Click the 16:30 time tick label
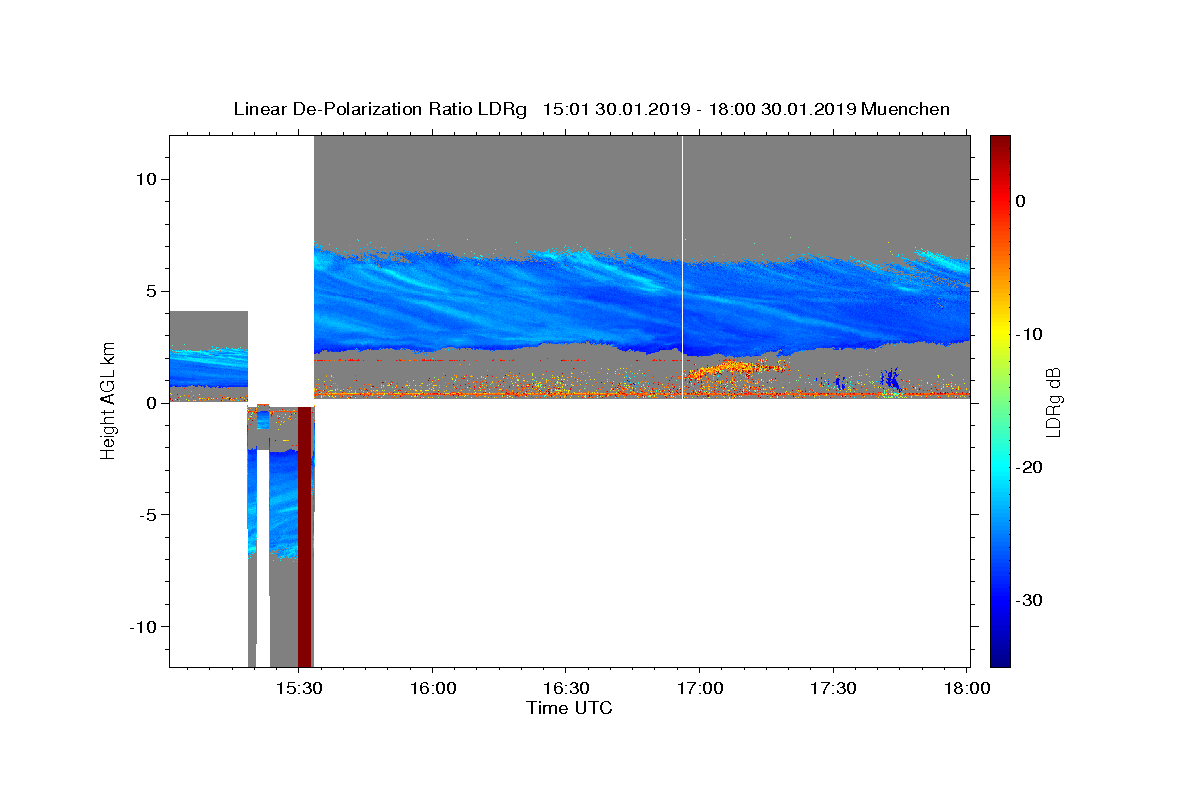The height and width of the screenshot is (800, 1200). 565,689
